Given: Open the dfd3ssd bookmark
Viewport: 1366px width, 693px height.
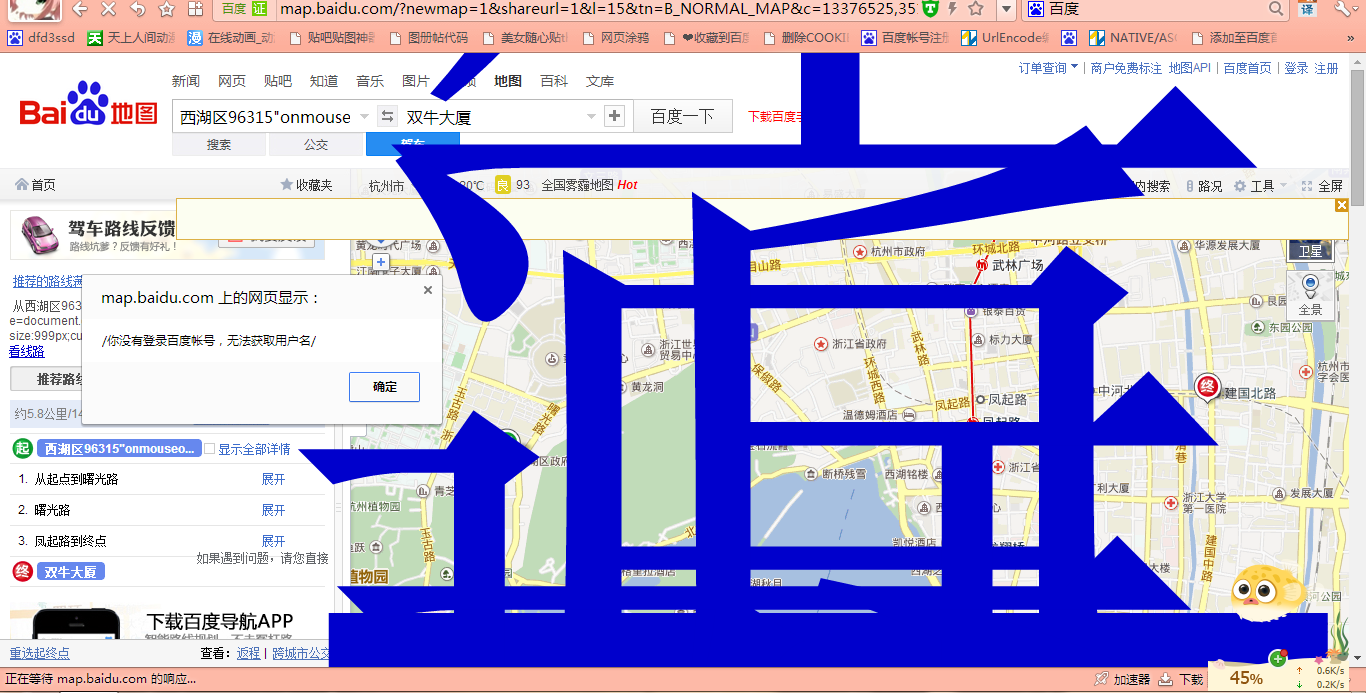Looking at the screenshot, I should [x=41, y=38].
